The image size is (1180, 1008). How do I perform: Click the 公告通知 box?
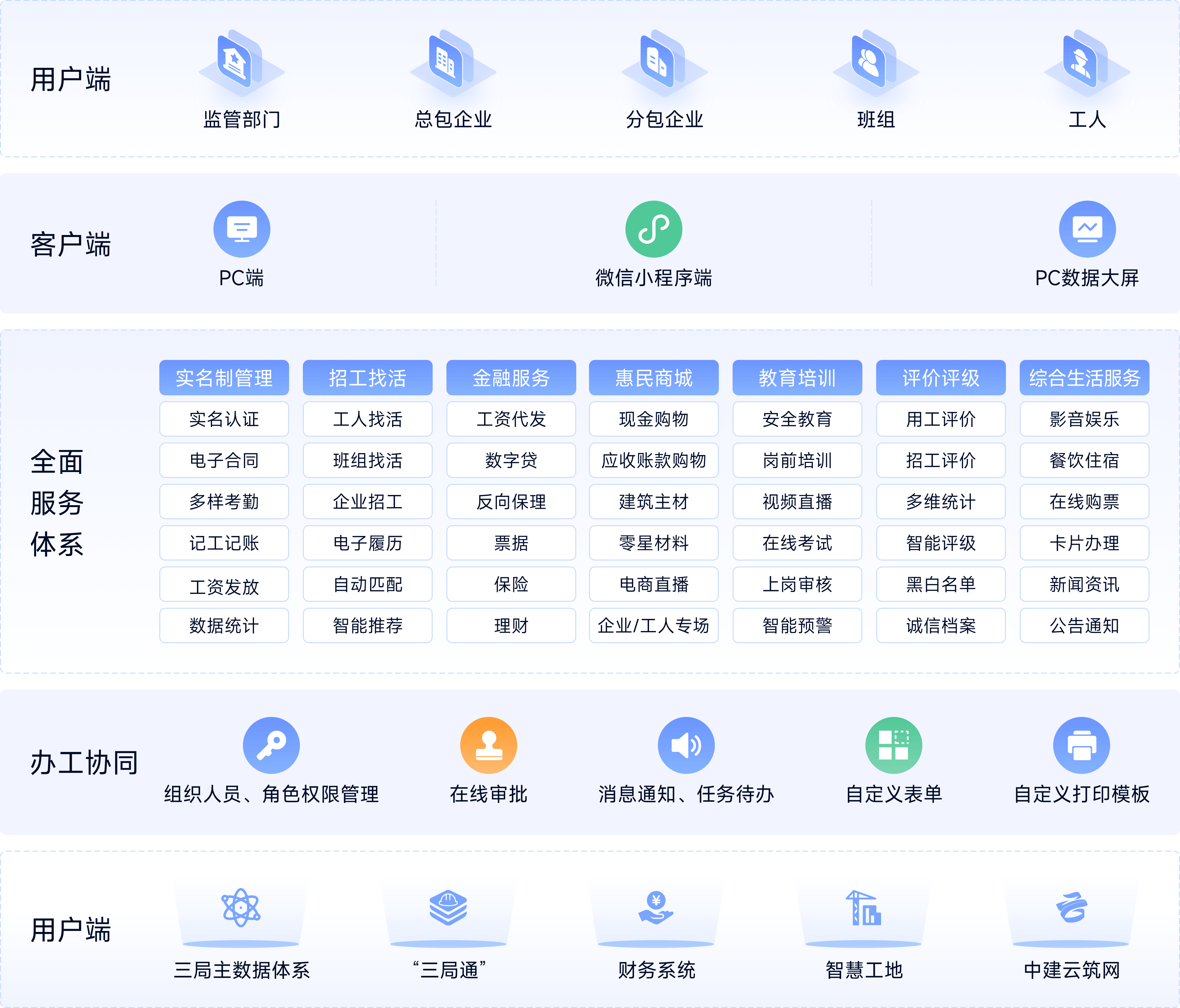tap(1084, 625)
